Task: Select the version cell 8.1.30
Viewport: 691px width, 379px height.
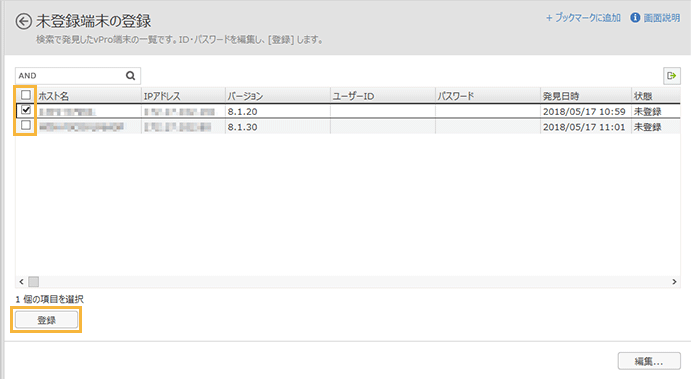Action: 278,127
